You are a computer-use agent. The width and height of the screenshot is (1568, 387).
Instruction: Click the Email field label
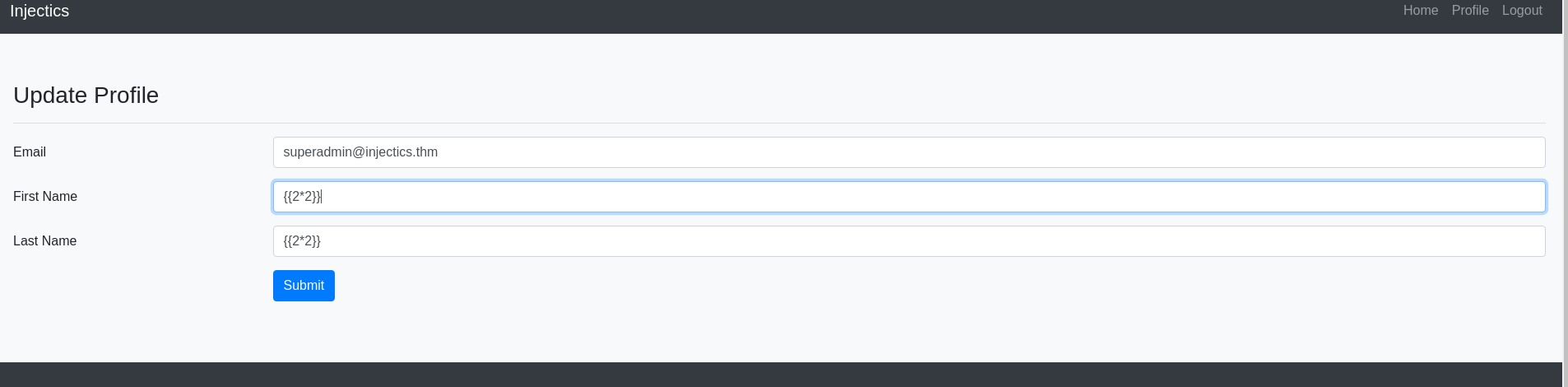point(30,152)
